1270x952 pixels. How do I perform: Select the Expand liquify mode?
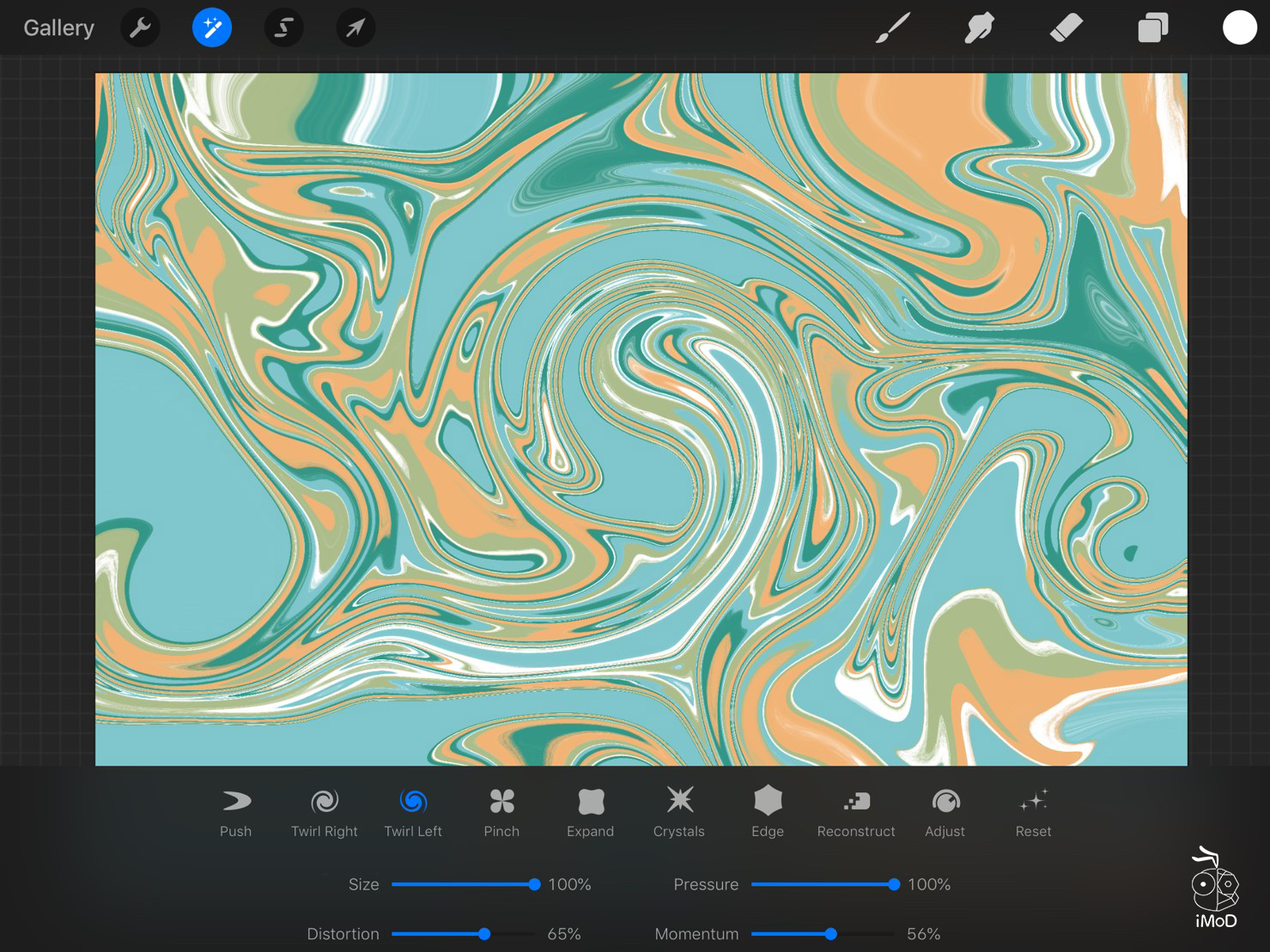[x=590, y=811]
